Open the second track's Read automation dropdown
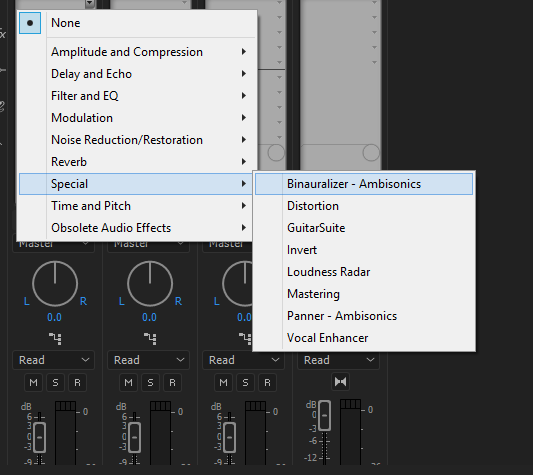The width and height of the screenshot is (533, 475). [x=148, y=360]
